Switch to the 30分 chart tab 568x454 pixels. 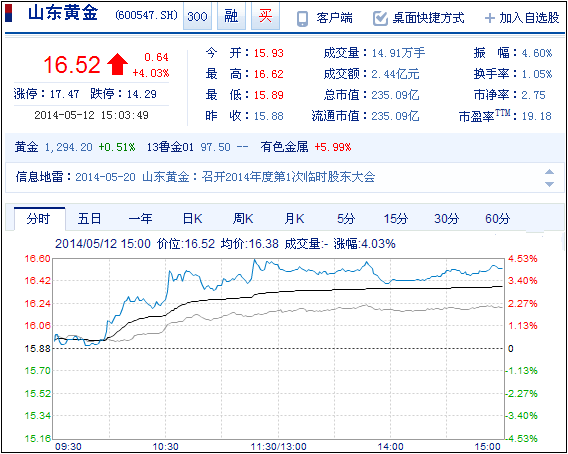[x=447, y=219]
